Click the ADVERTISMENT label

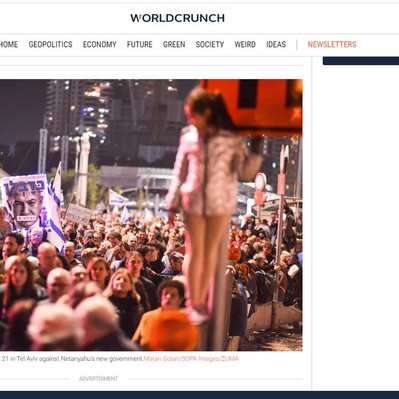[98, 379]
